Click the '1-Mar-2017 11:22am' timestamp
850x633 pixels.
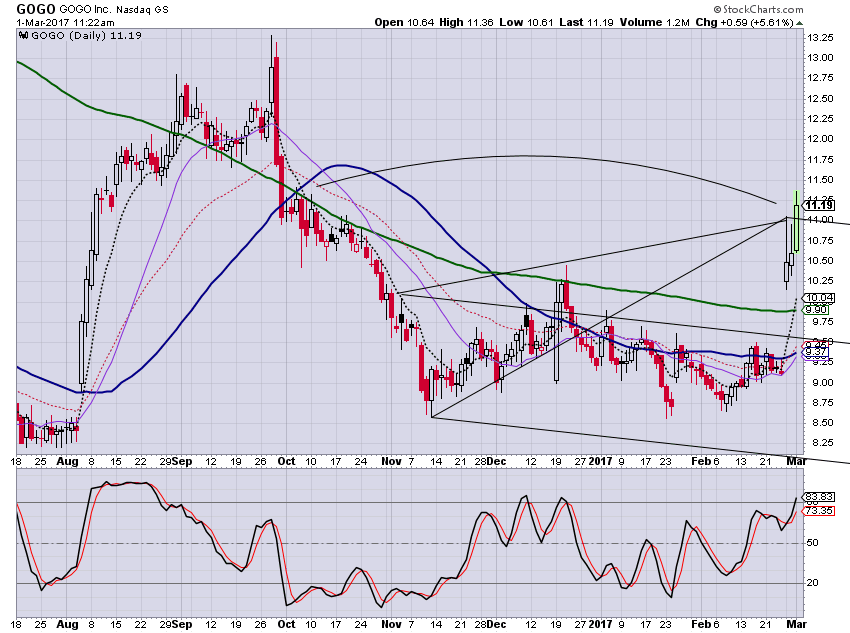point(65,23)
